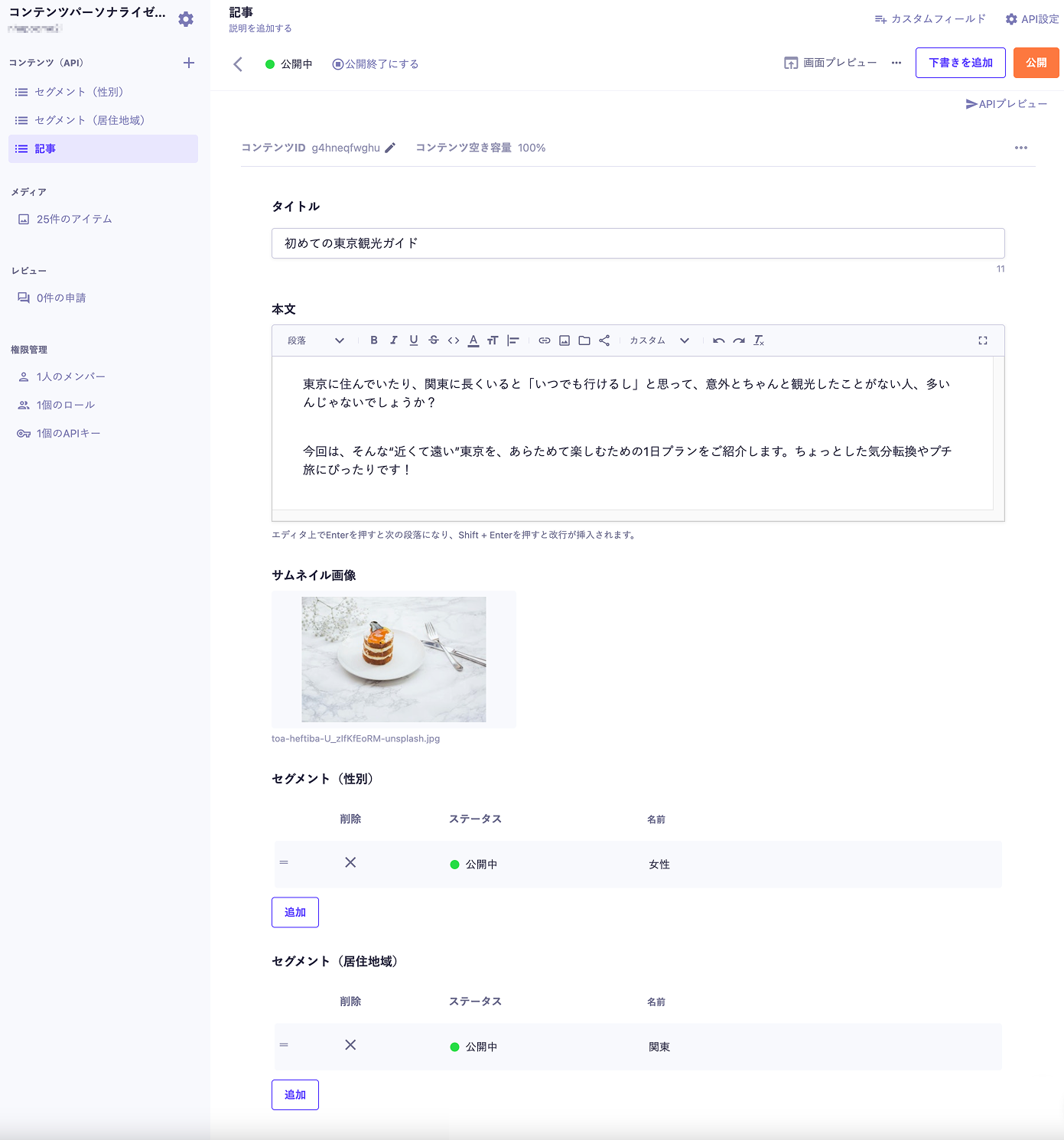Open 25件のアイテム media in sidebar

pos(74,219)
